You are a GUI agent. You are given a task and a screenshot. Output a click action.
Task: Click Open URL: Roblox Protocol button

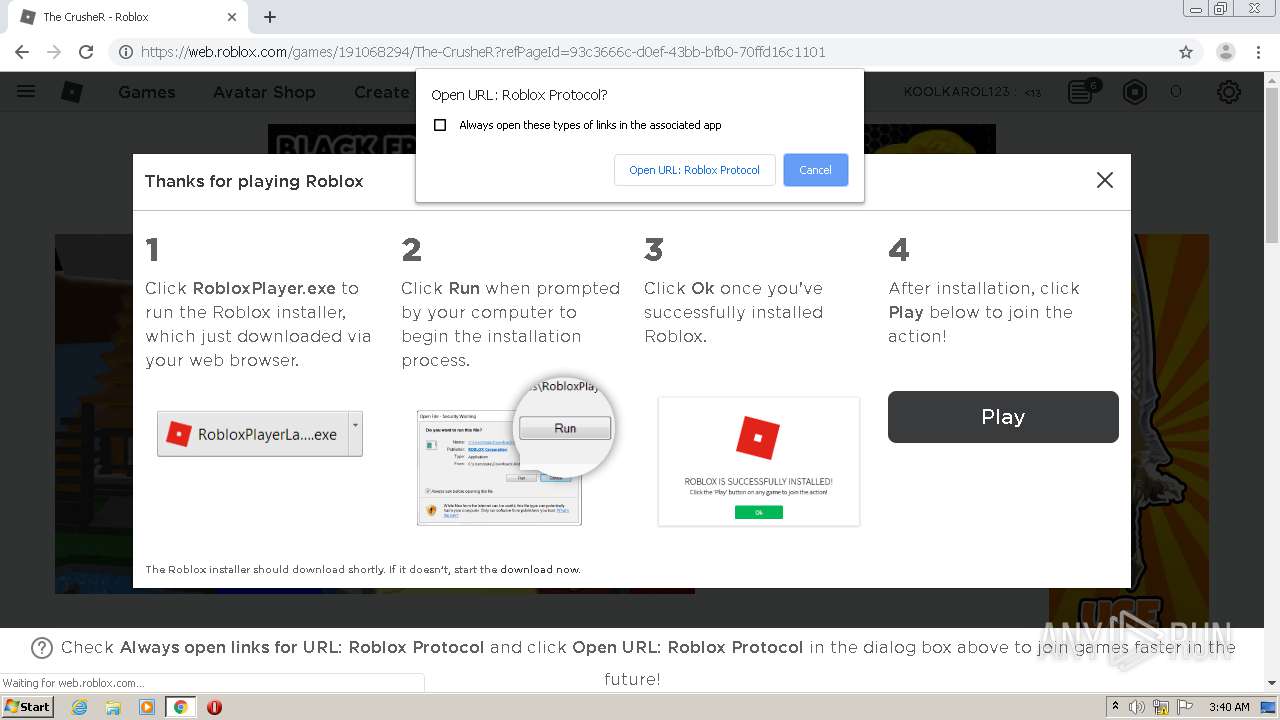pyautogui.click(x=694, y=170)
